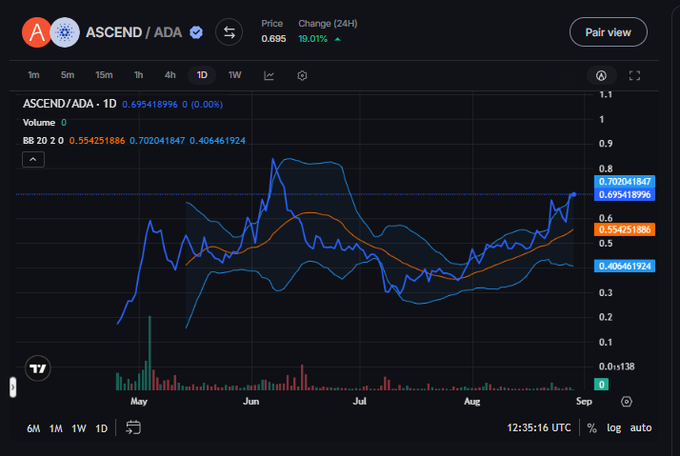The height and width of the screenshot is (456, 680).
Task: Set the date range to 6M
Action: coord(33,429)
